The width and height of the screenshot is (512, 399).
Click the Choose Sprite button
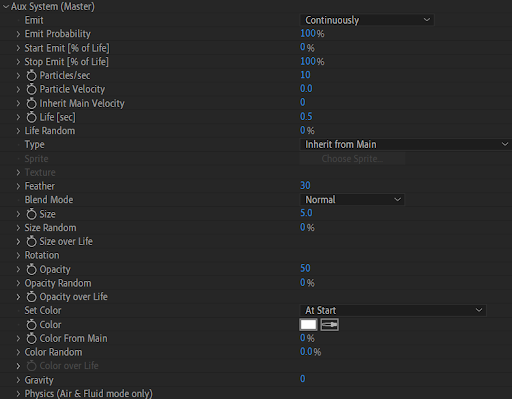click(352, 159)
